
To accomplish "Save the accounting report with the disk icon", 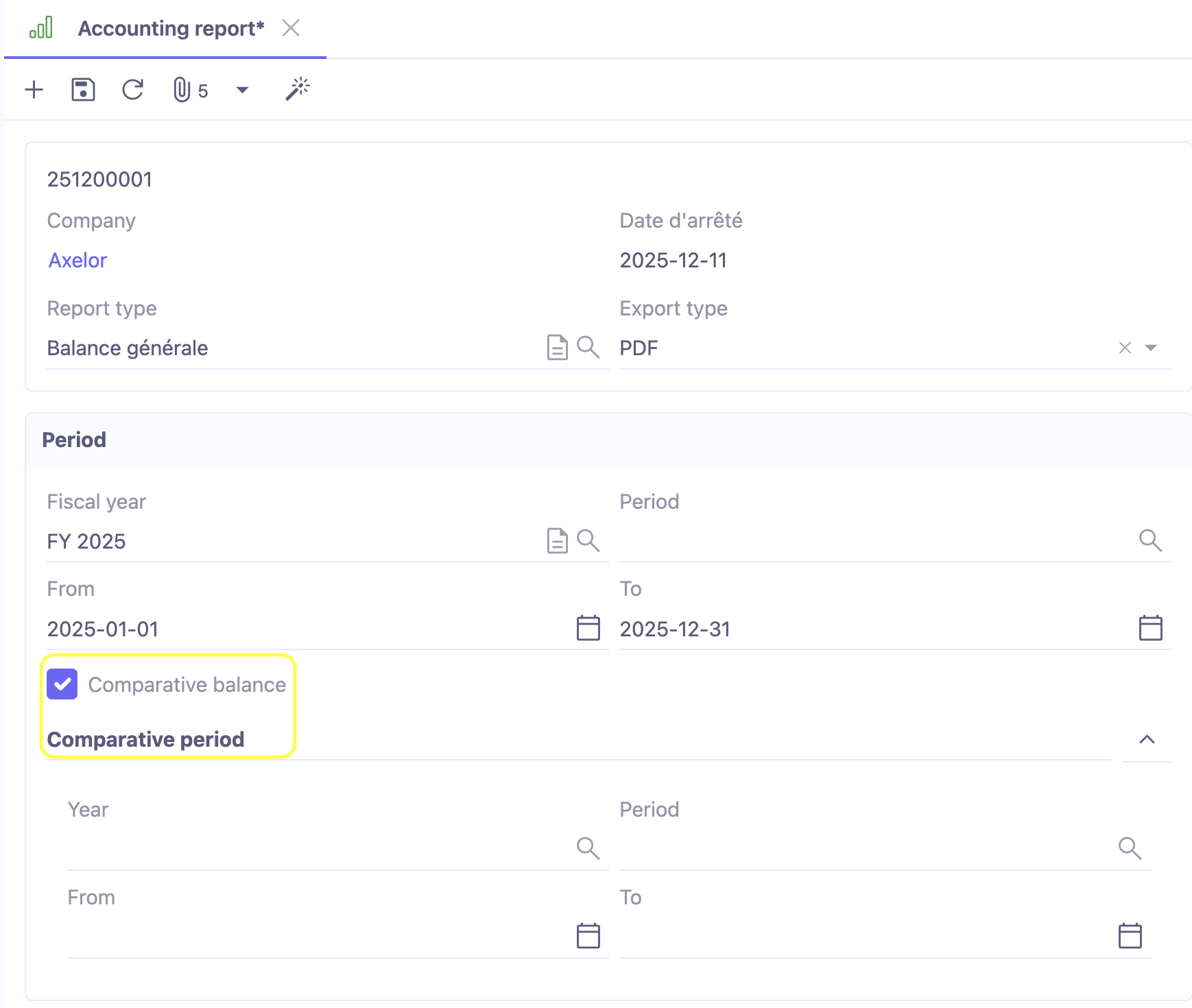I will tap(83, 90).
